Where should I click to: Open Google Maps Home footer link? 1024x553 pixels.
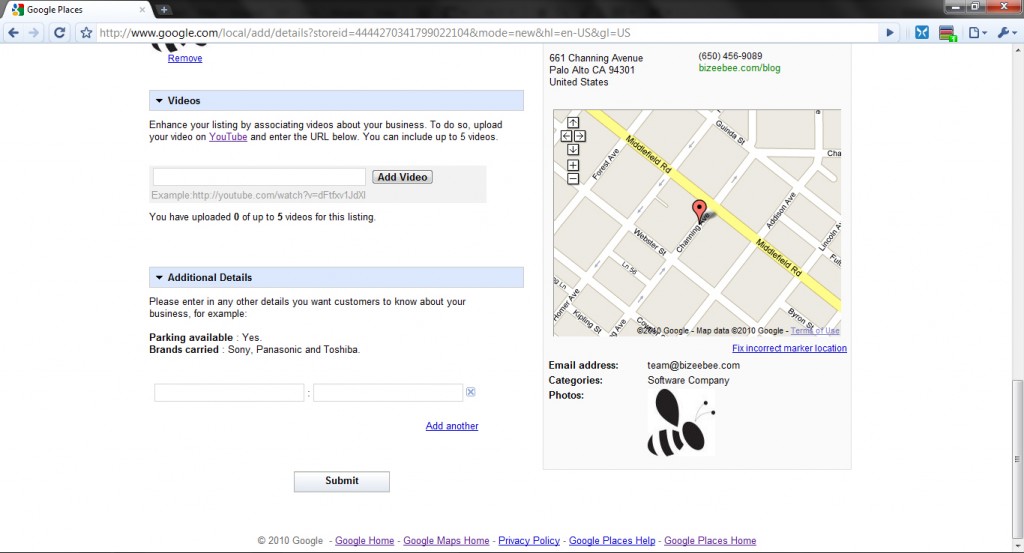[446, 541]
